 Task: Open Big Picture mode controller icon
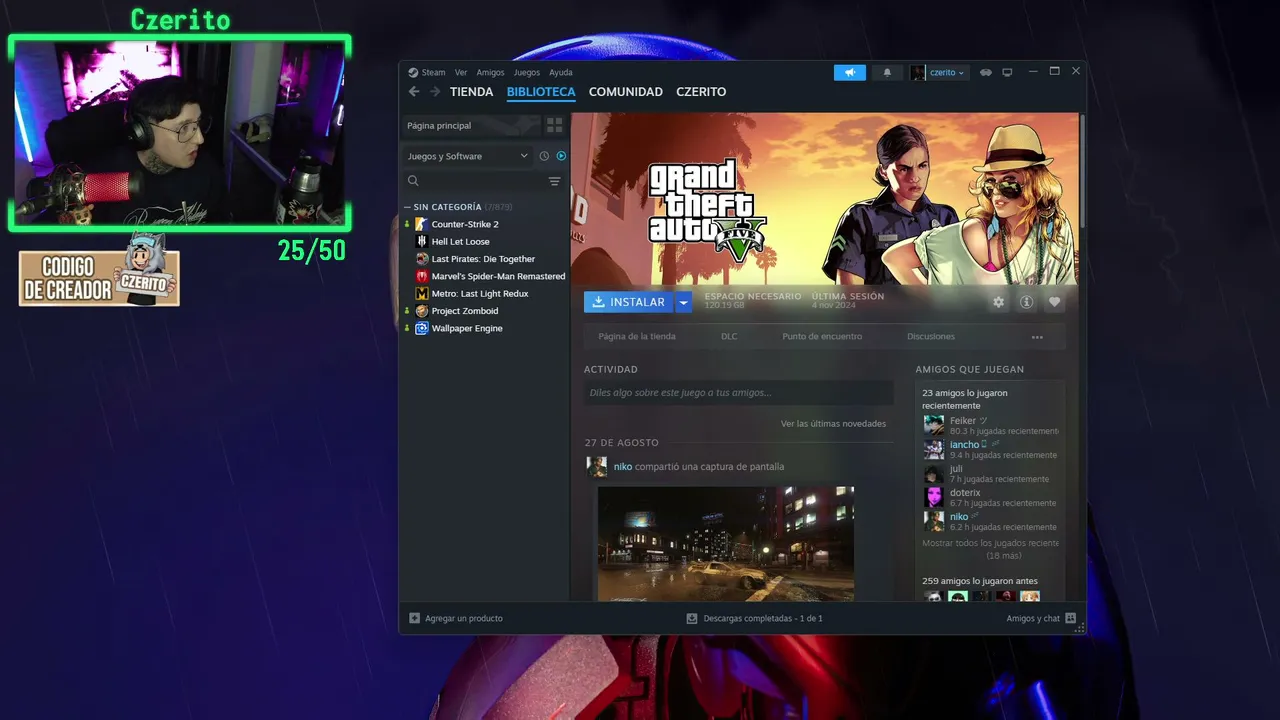986,72
